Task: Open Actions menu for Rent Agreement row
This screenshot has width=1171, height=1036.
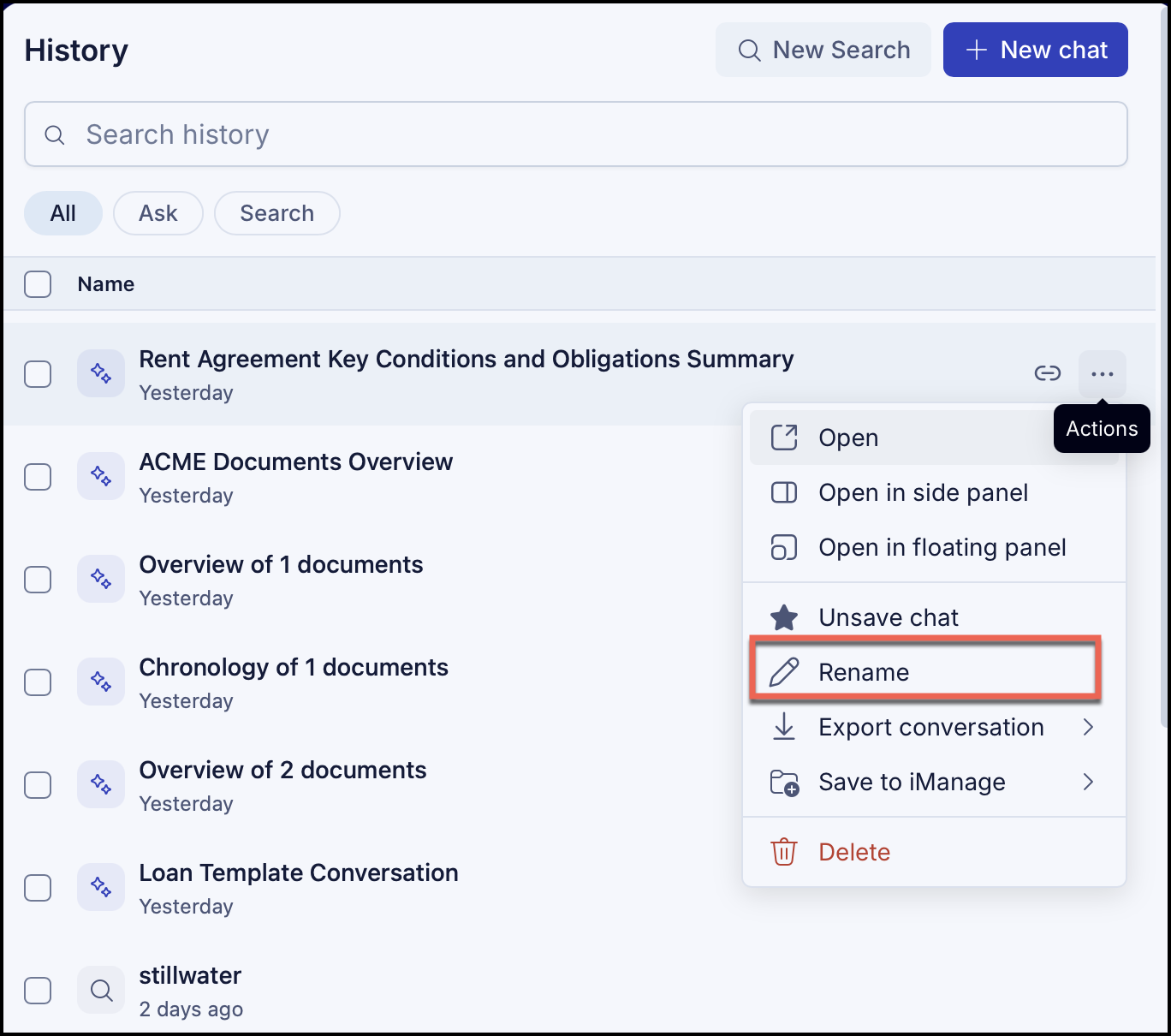Action: 1102,373
